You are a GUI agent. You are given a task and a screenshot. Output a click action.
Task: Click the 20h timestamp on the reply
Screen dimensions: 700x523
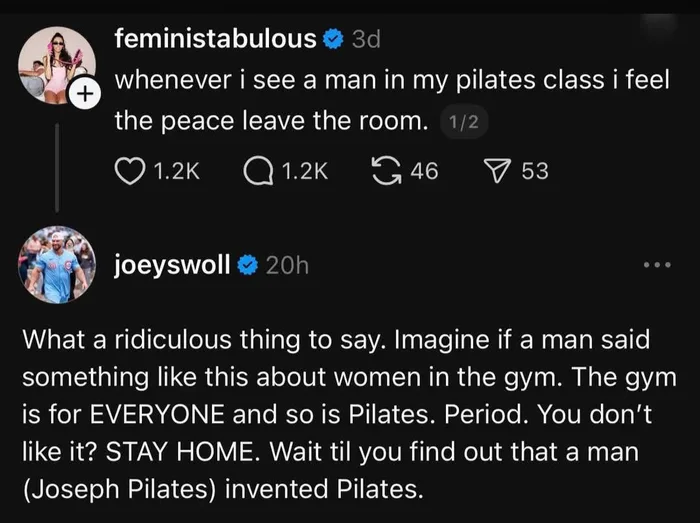[x=287, y=266]
